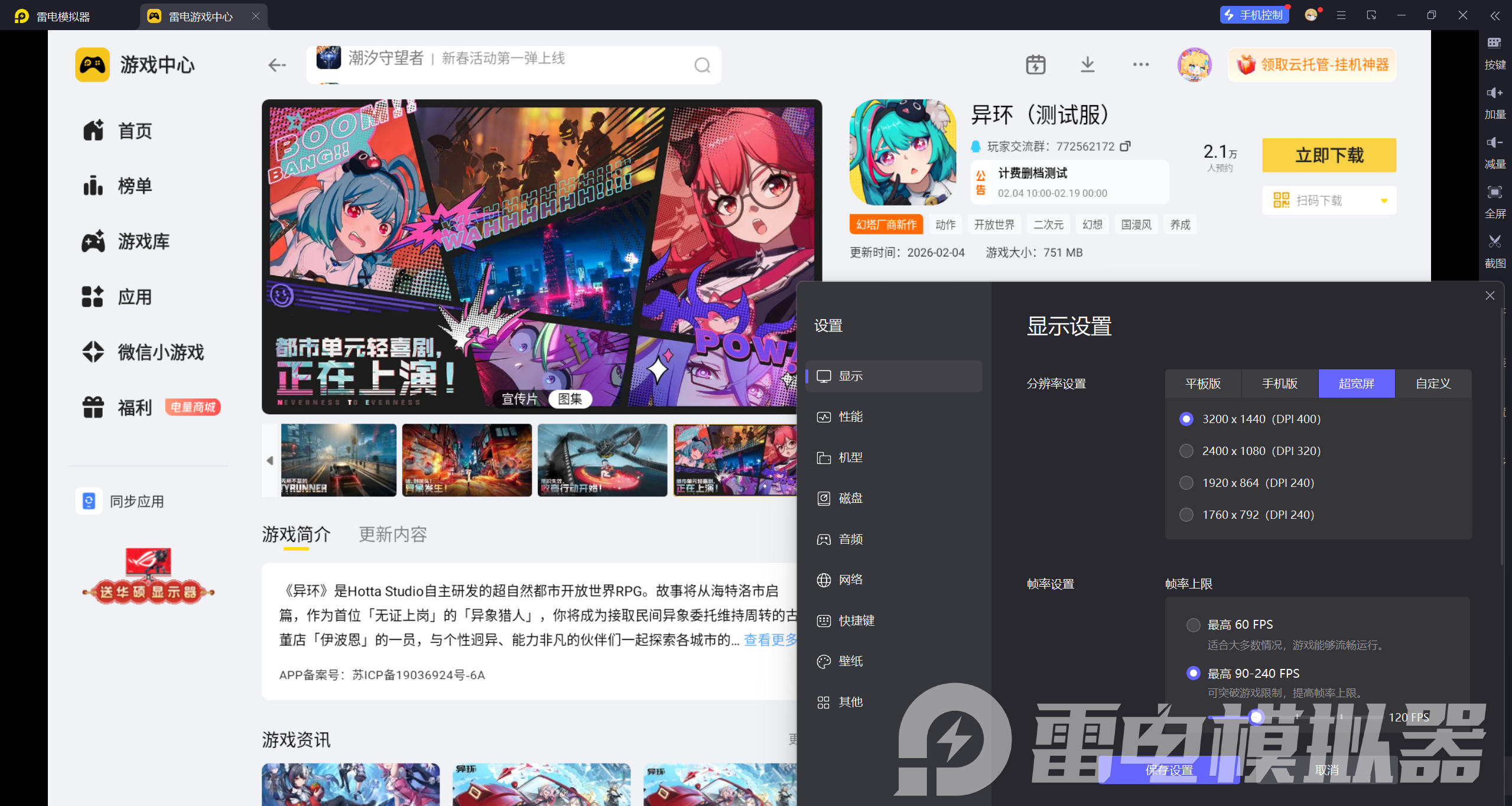Click the frame rate slider handle

pos(1256,717)
